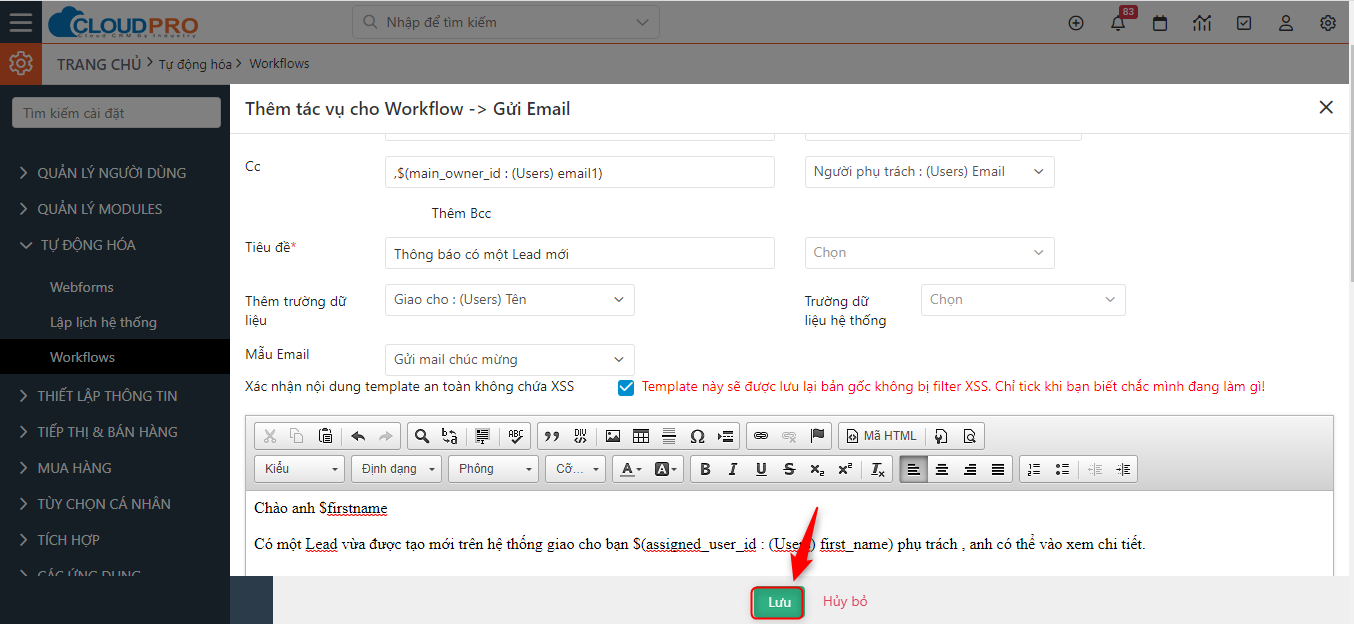Open the Thêm trường dữ liệu dropdown
This screenshot has width=1354, height=624.
point(509,300)
